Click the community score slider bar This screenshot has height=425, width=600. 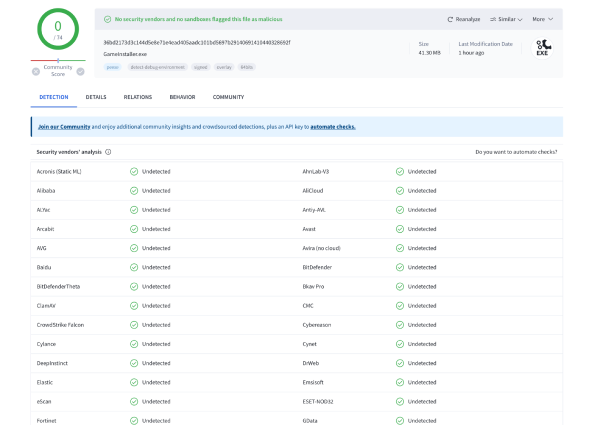point(58,60)
